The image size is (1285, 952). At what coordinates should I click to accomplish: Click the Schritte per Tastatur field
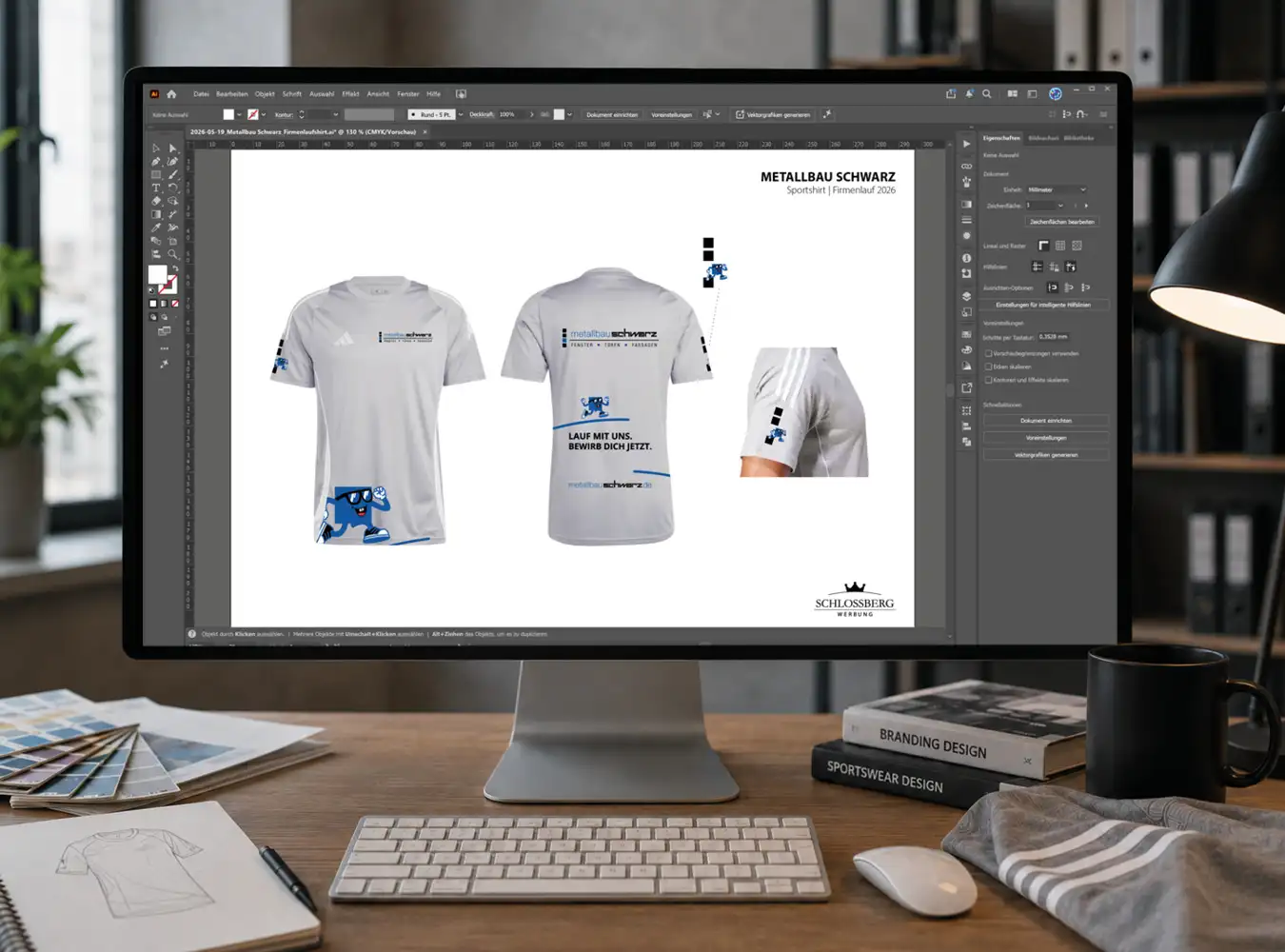[1054, 336]
